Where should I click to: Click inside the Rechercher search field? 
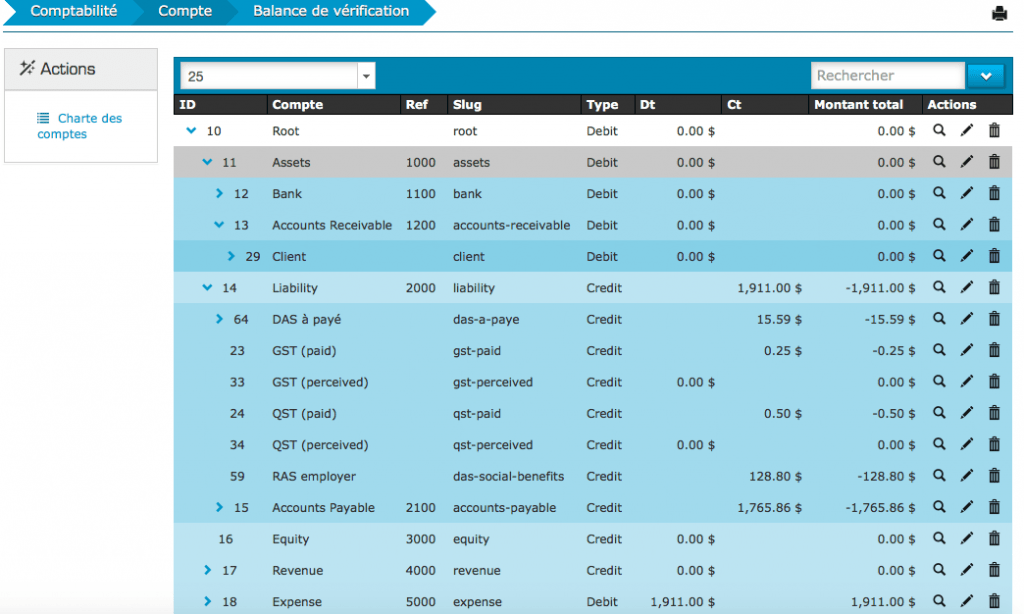click(x=885, y=75)
